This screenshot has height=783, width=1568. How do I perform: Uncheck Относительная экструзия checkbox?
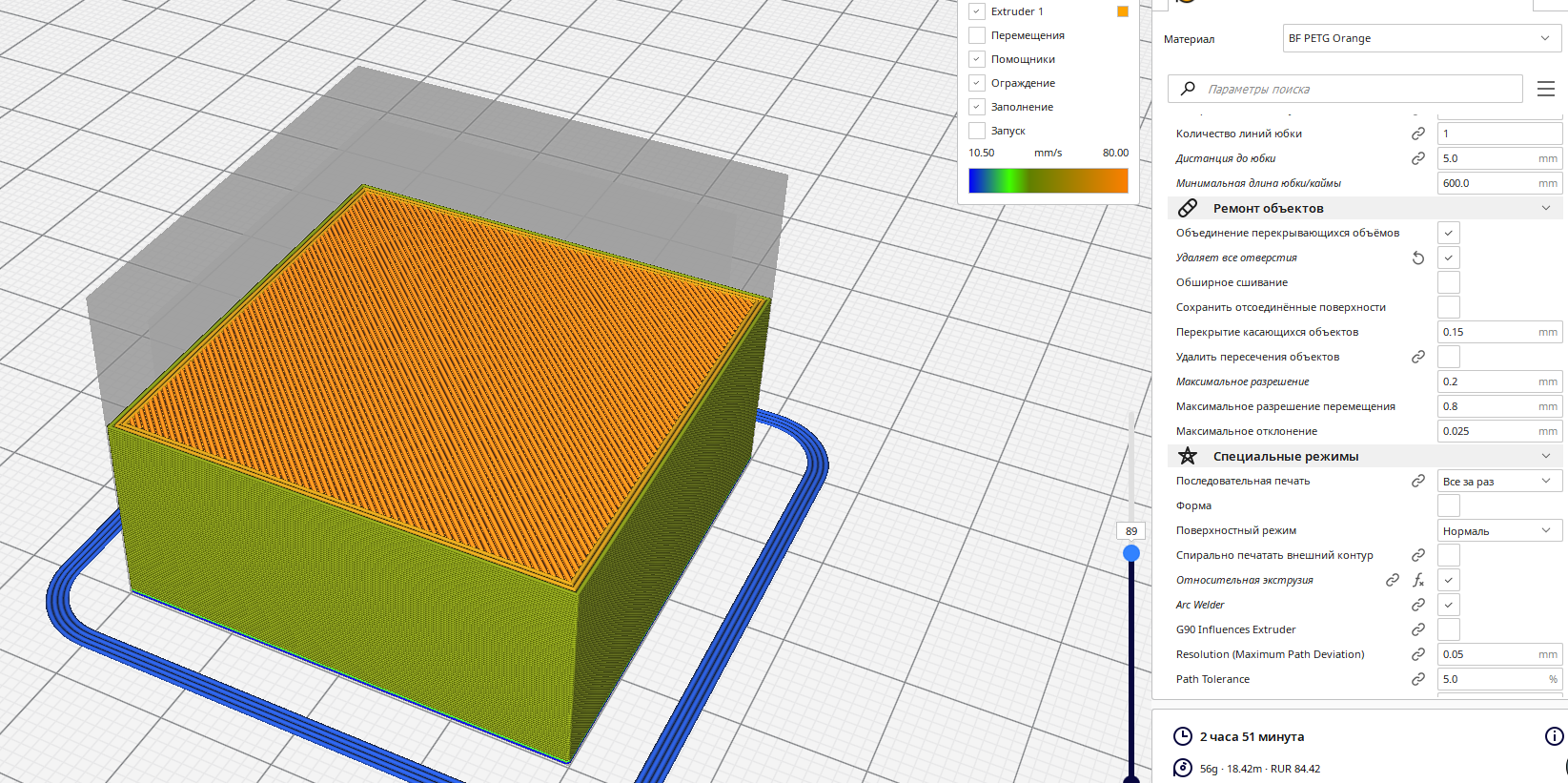pyautogui.click(x=1449, y=580)
